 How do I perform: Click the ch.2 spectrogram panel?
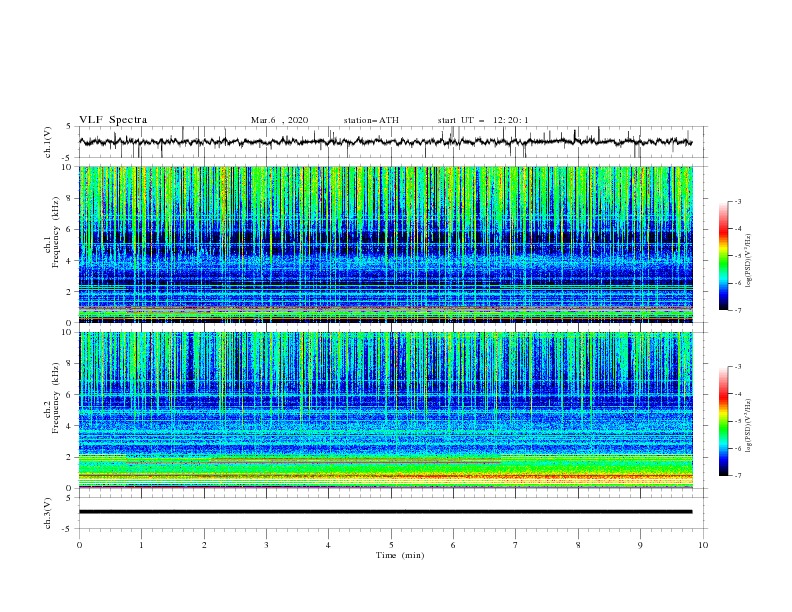click(386, 410)
